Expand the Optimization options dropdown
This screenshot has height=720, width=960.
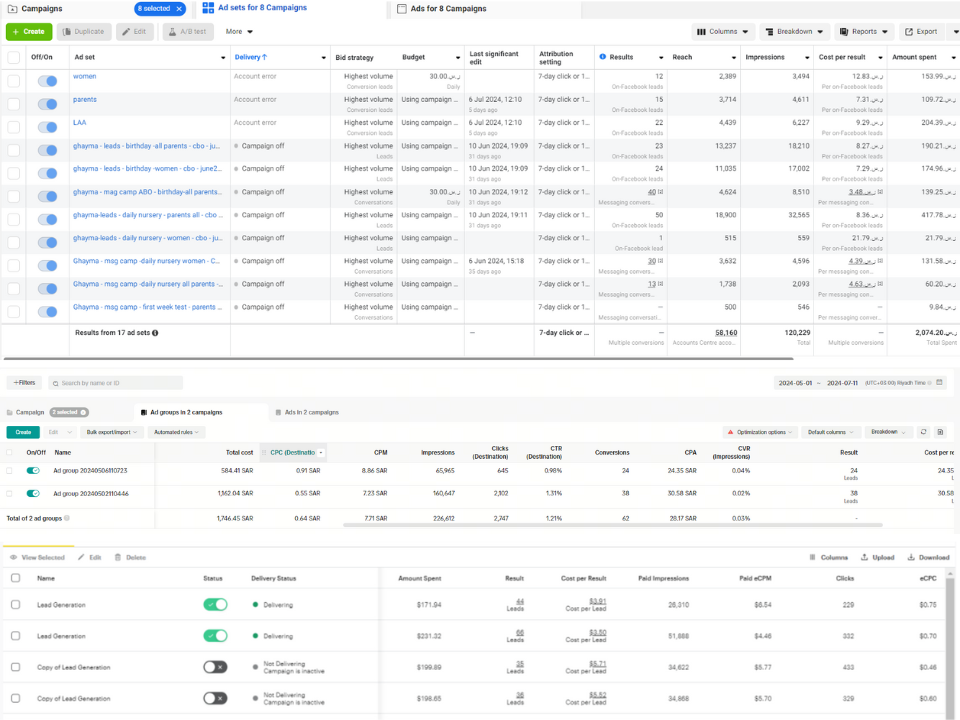(760, 432)
